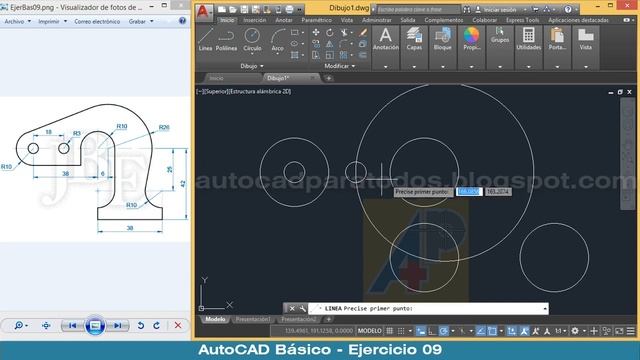Expand the Dibujo panel dropdown
This screenshot has width=640, height=360.
[252, 66]
